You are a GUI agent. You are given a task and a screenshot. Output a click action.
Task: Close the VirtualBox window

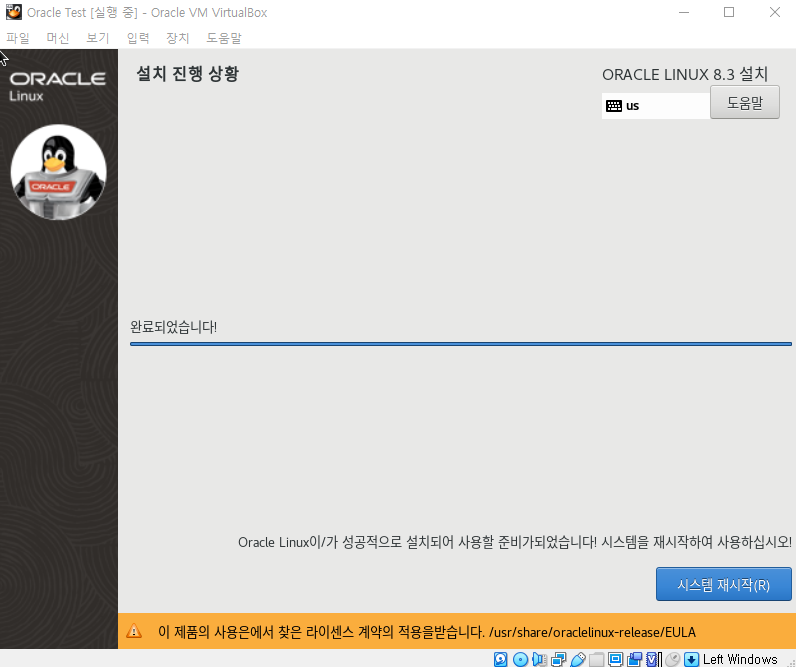pyautogui.click(x=775, y=12)
